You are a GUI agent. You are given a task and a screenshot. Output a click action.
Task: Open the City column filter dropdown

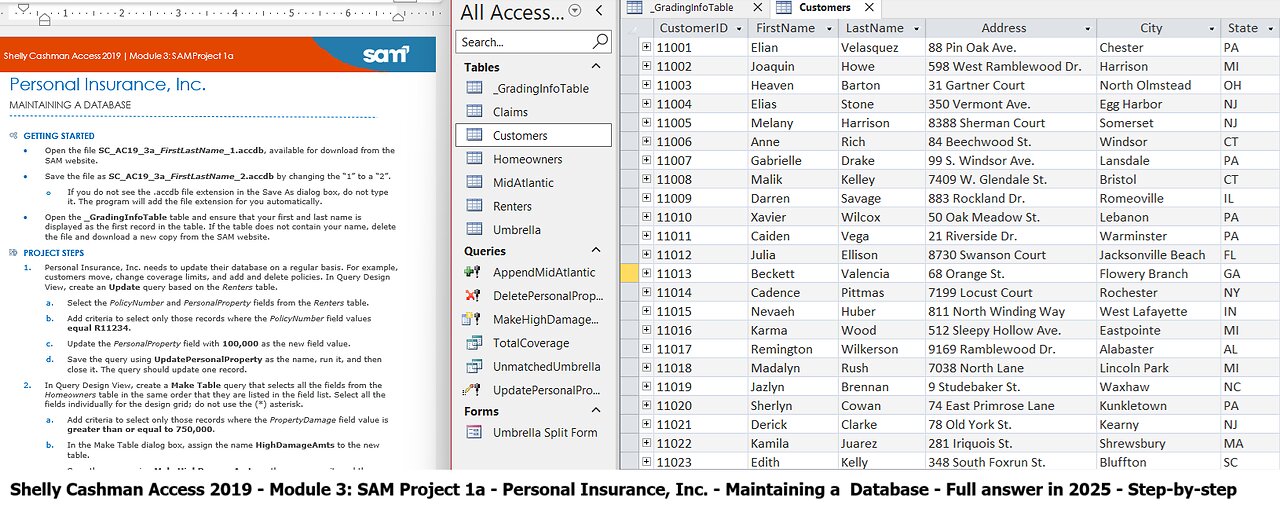click(x=1211, y=28)
